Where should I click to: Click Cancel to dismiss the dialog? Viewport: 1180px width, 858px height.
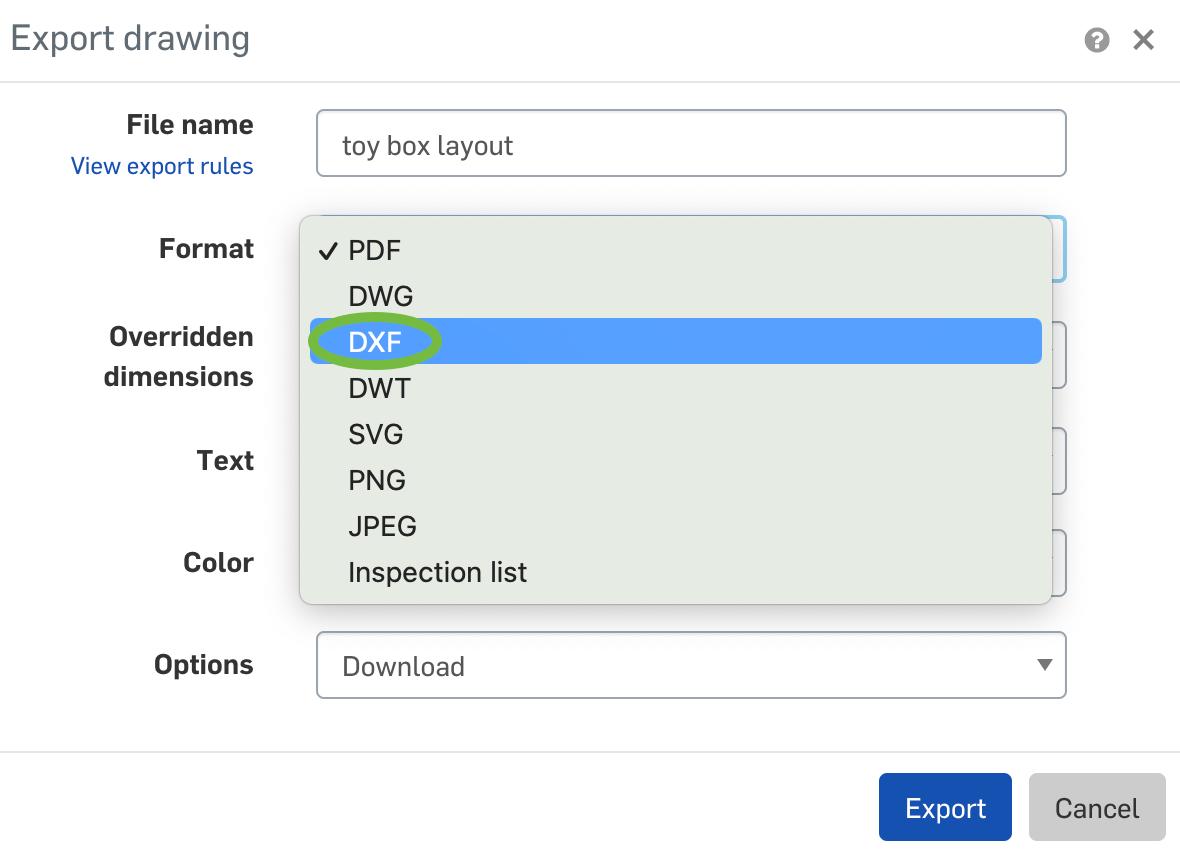(x=1097, y=807)
